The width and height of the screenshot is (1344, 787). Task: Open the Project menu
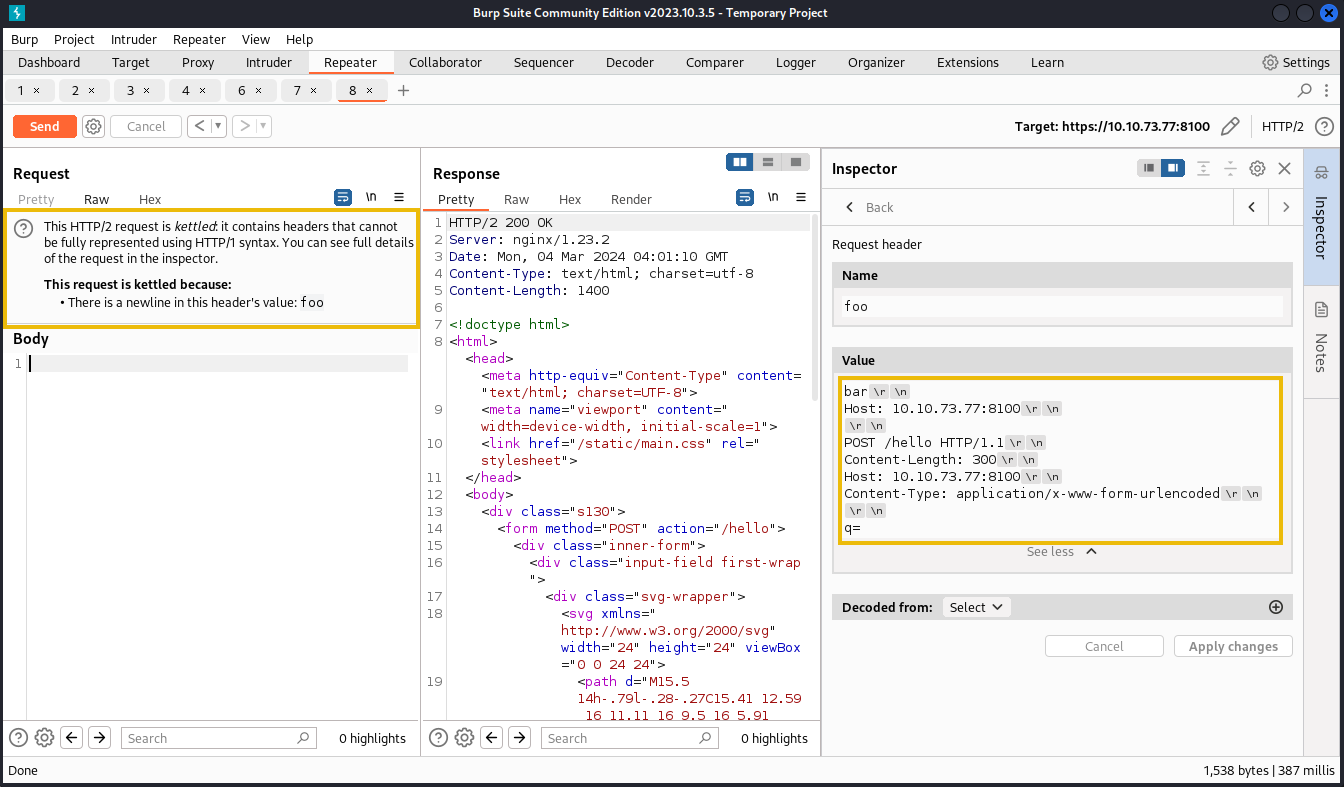[74, 39]
